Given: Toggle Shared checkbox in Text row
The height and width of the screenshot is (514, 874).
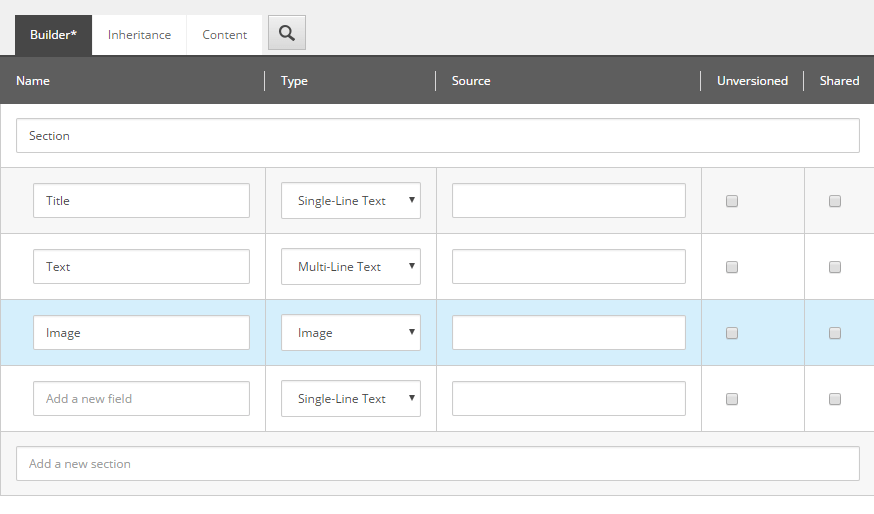Looking at the screenshot, I should 835,267.
